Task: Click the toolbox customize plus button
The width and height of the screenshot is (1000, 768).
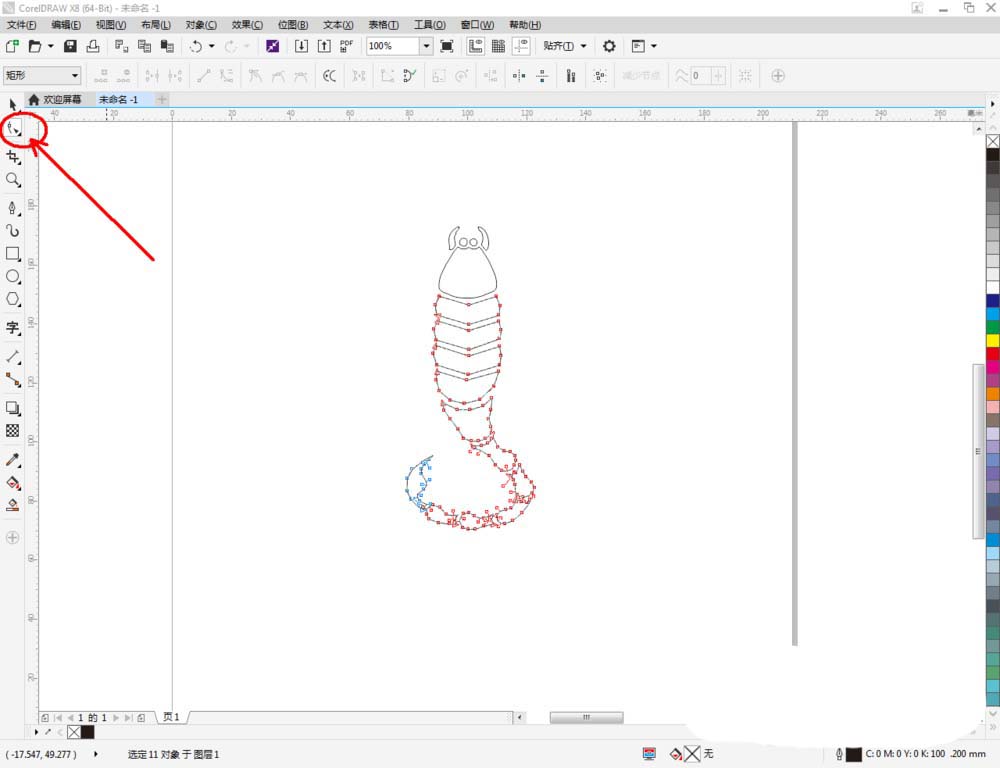Action: 13,538
